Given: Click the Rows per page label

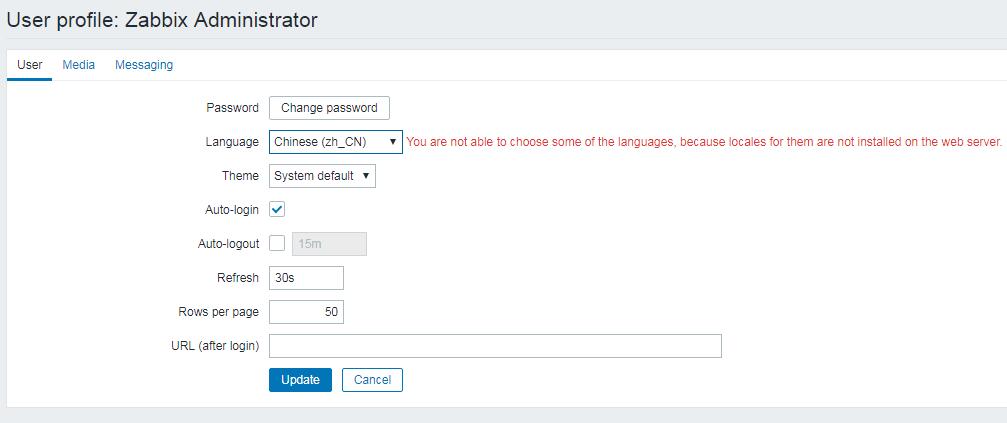Looking at the screenshot, I should [x=217, y=312].
